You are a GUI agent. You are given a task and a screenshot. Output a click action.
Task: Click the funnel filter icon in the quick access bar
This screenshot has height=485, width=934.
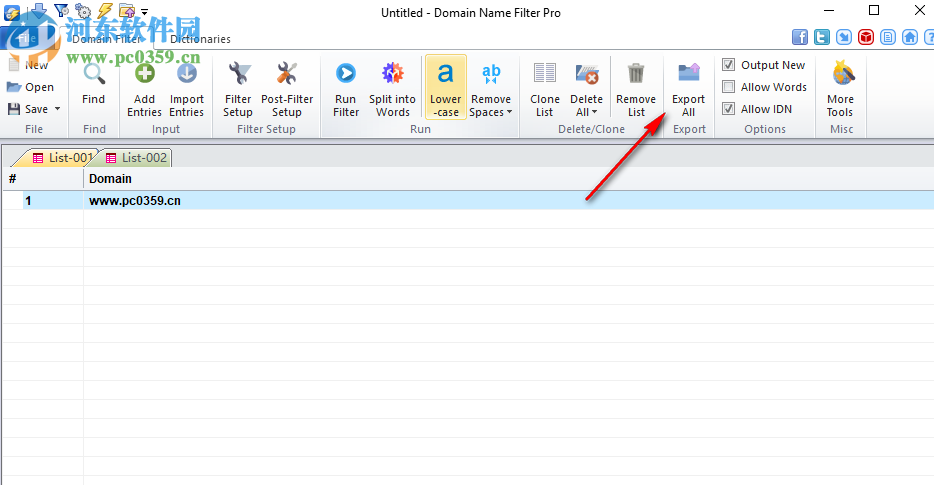(x=61, y=10)
